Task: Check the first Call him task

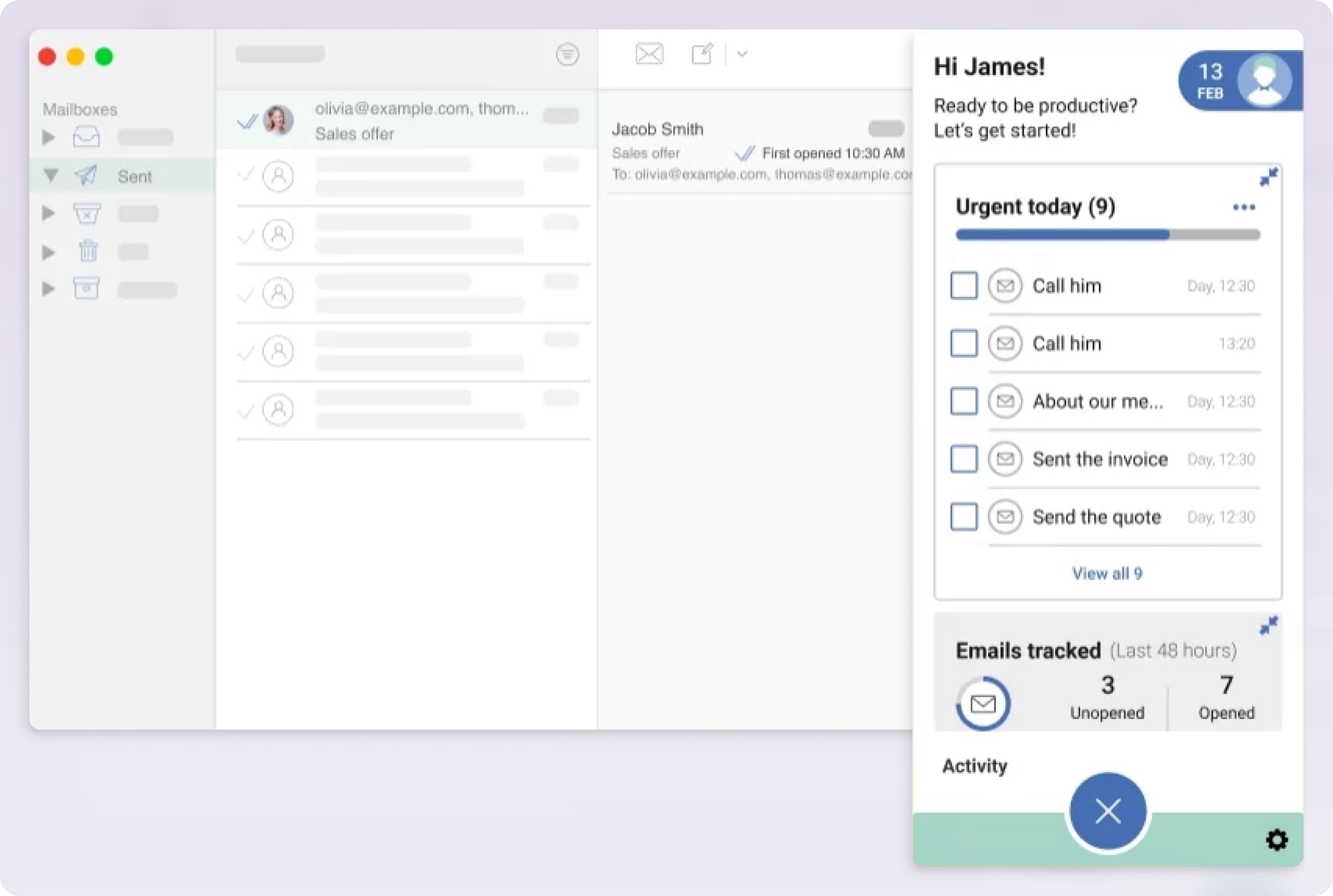Action: (x=963, y=285)
